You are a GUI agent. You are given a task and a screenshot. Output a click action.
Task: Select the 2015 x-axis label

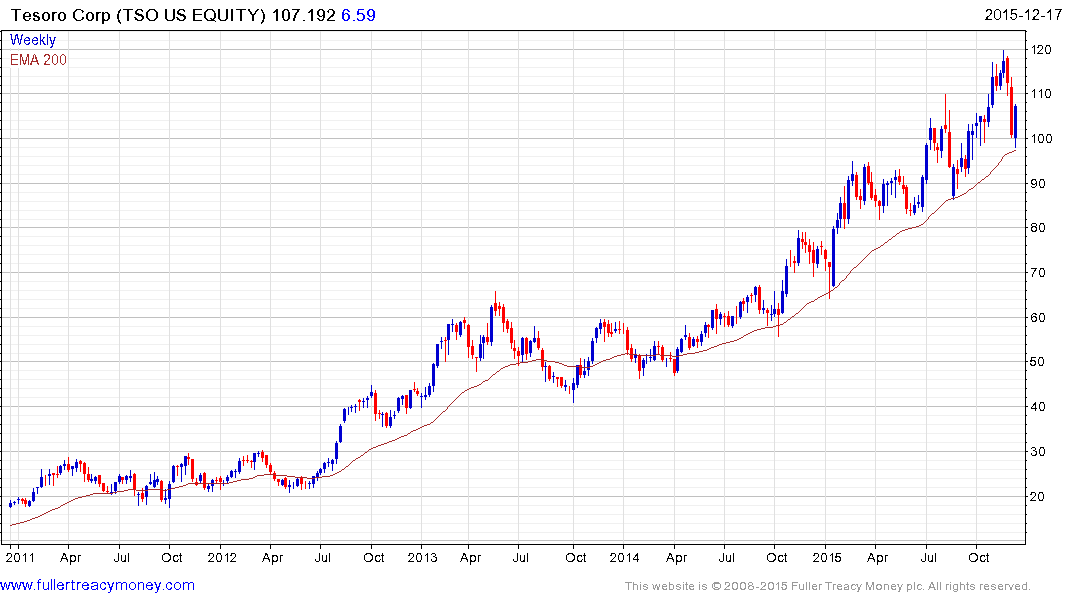click(827, 557)
